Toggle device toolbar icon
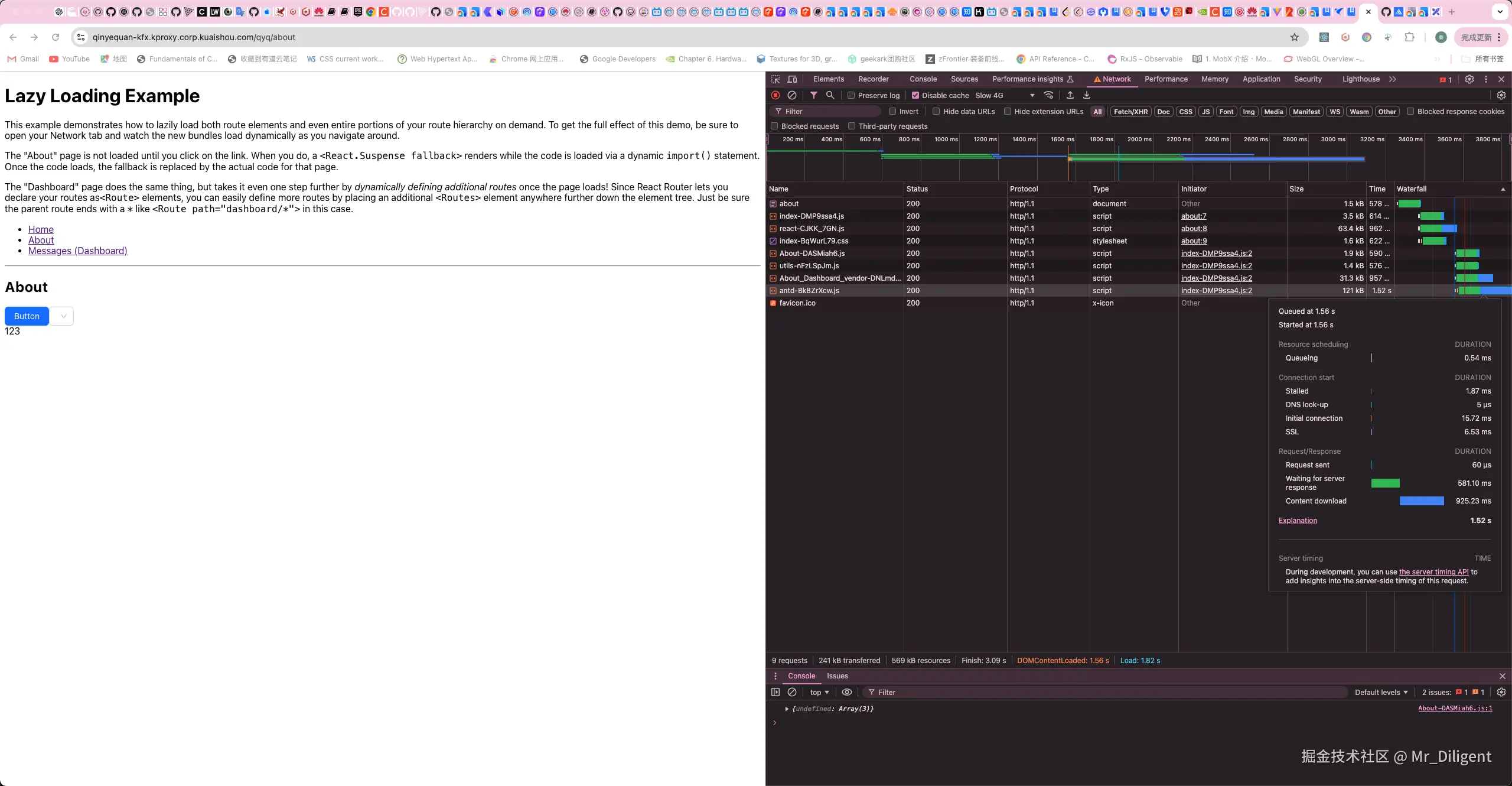 (x=792, y=79)
